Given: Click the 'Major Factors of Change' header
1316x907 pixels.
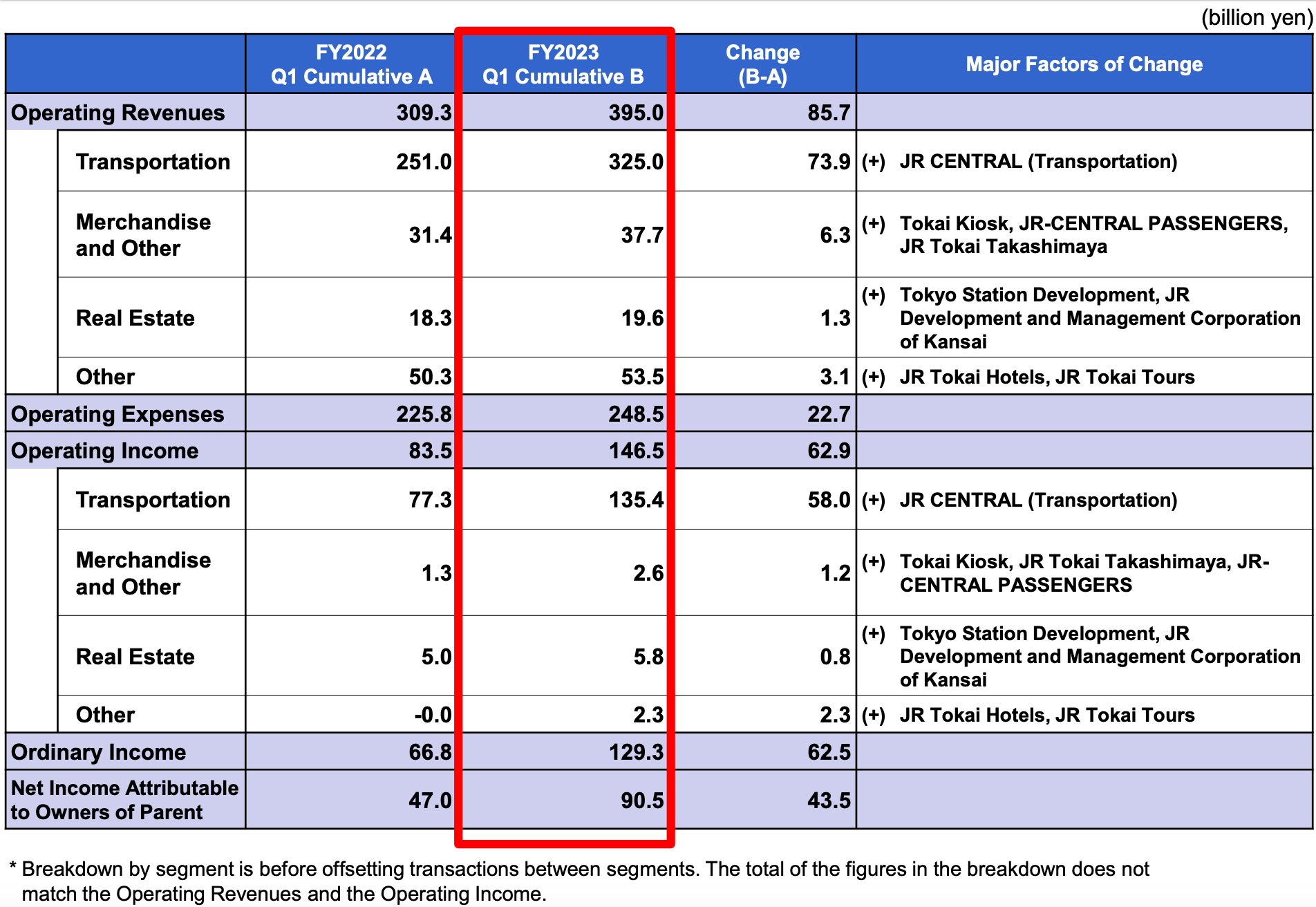Looking at the screenshot, I should coord(1084,64).
